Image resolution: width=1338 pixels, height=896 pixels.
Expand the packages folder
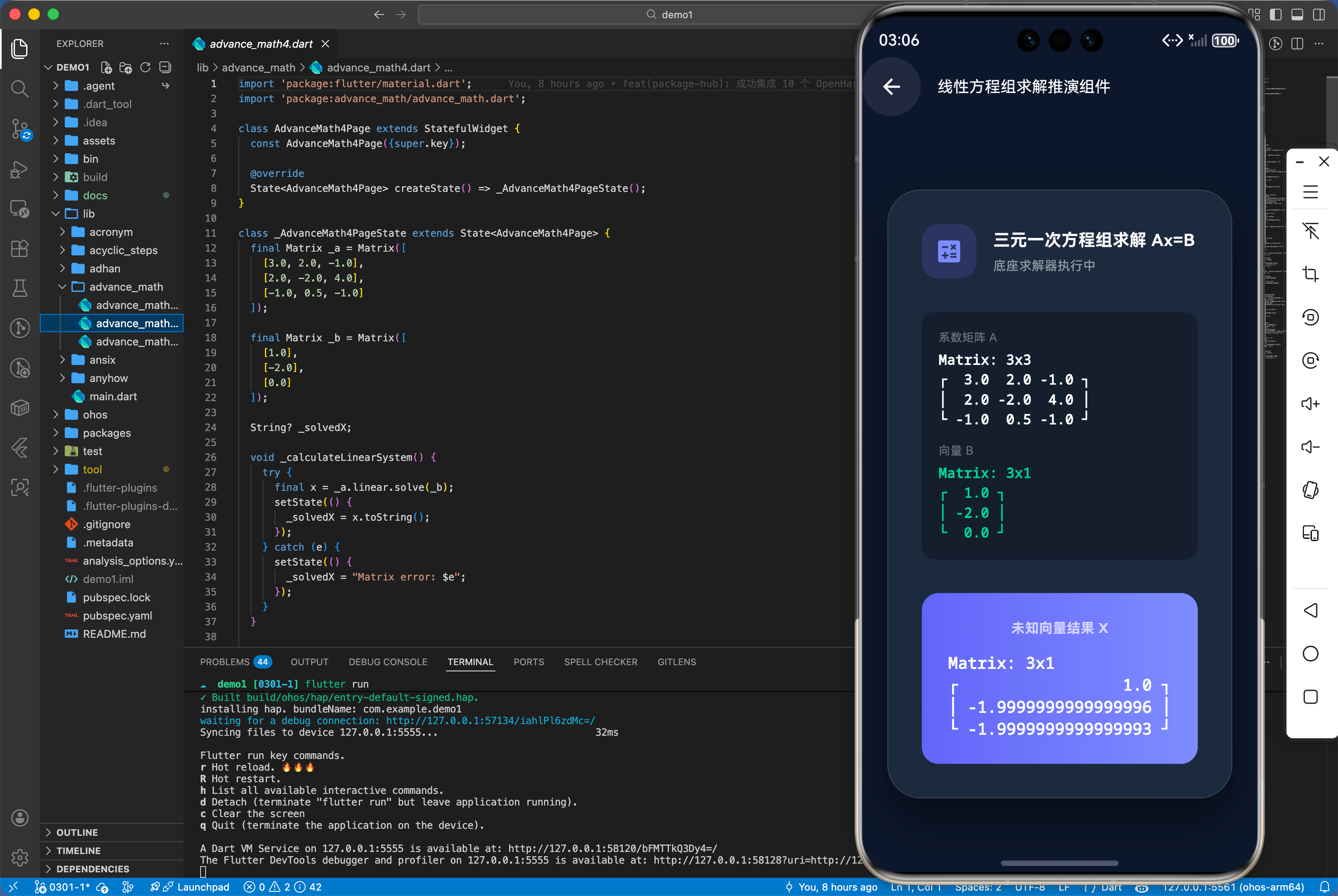click(106, 433)
